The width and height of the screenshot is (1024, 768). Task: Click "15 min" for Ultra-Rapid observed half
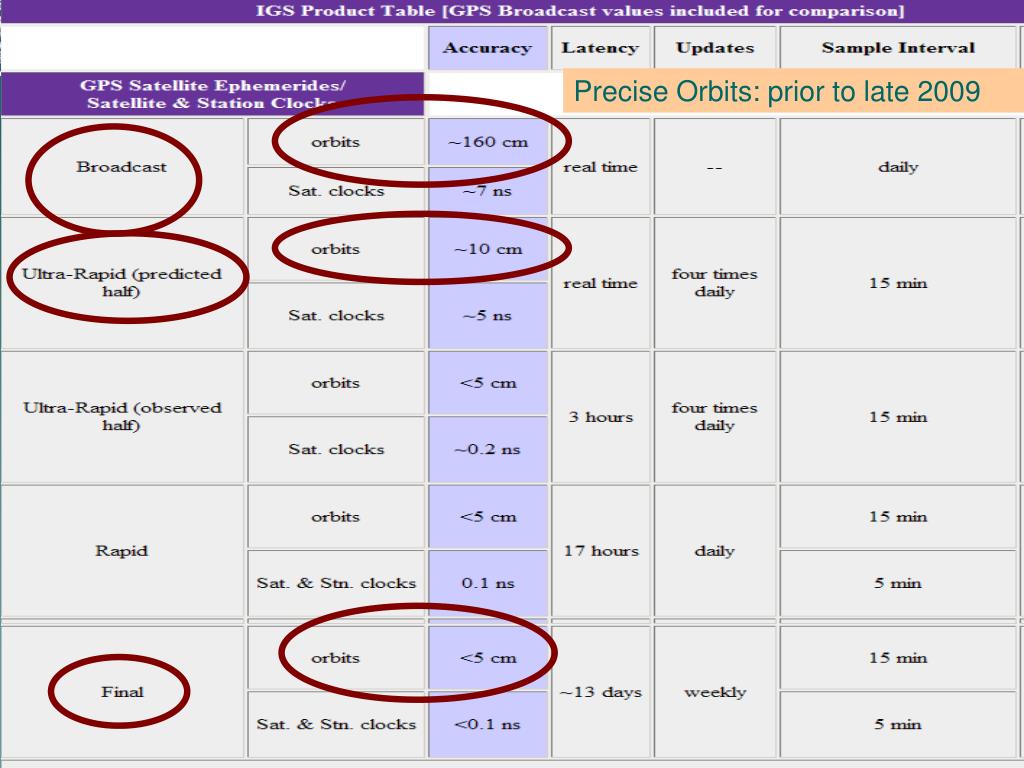tap(898, 417)
